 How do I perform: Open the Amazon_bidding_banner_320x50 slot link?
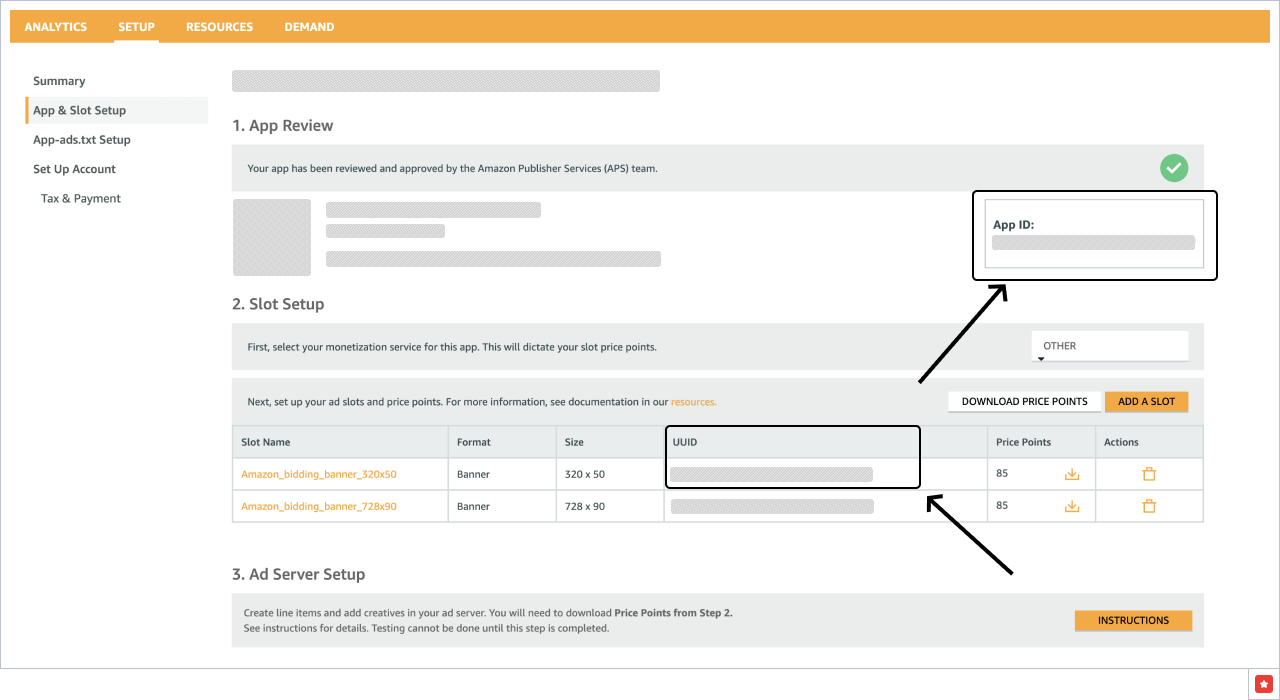coord(318,474)
